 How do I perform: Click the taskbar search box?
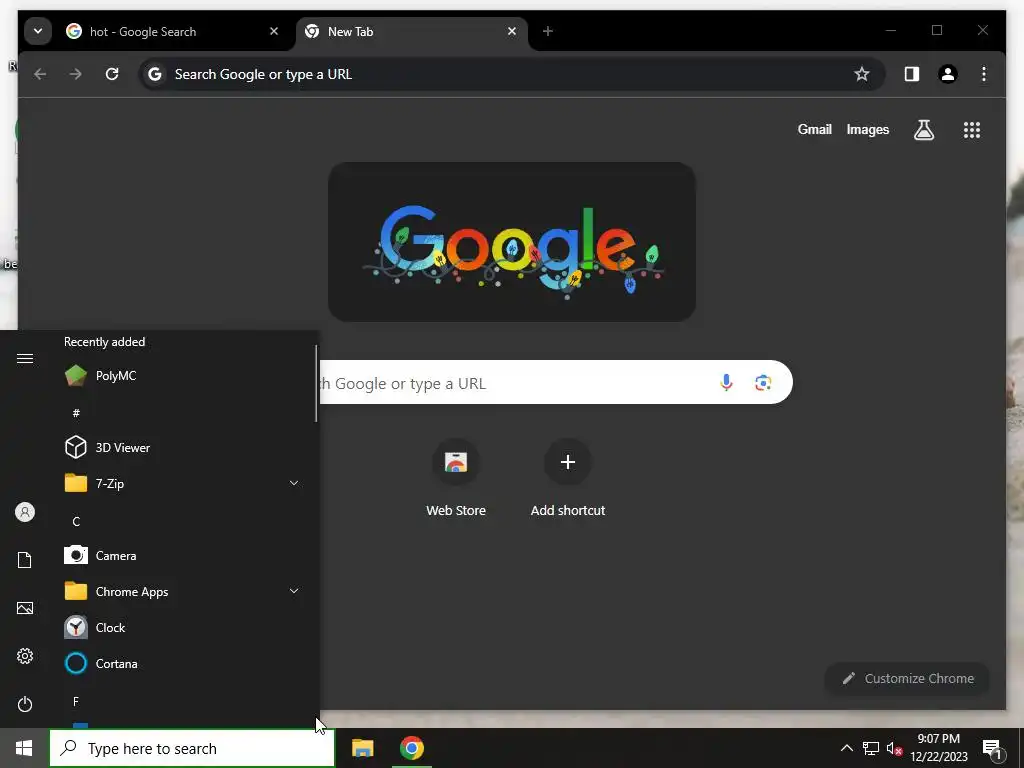[192, 748]
